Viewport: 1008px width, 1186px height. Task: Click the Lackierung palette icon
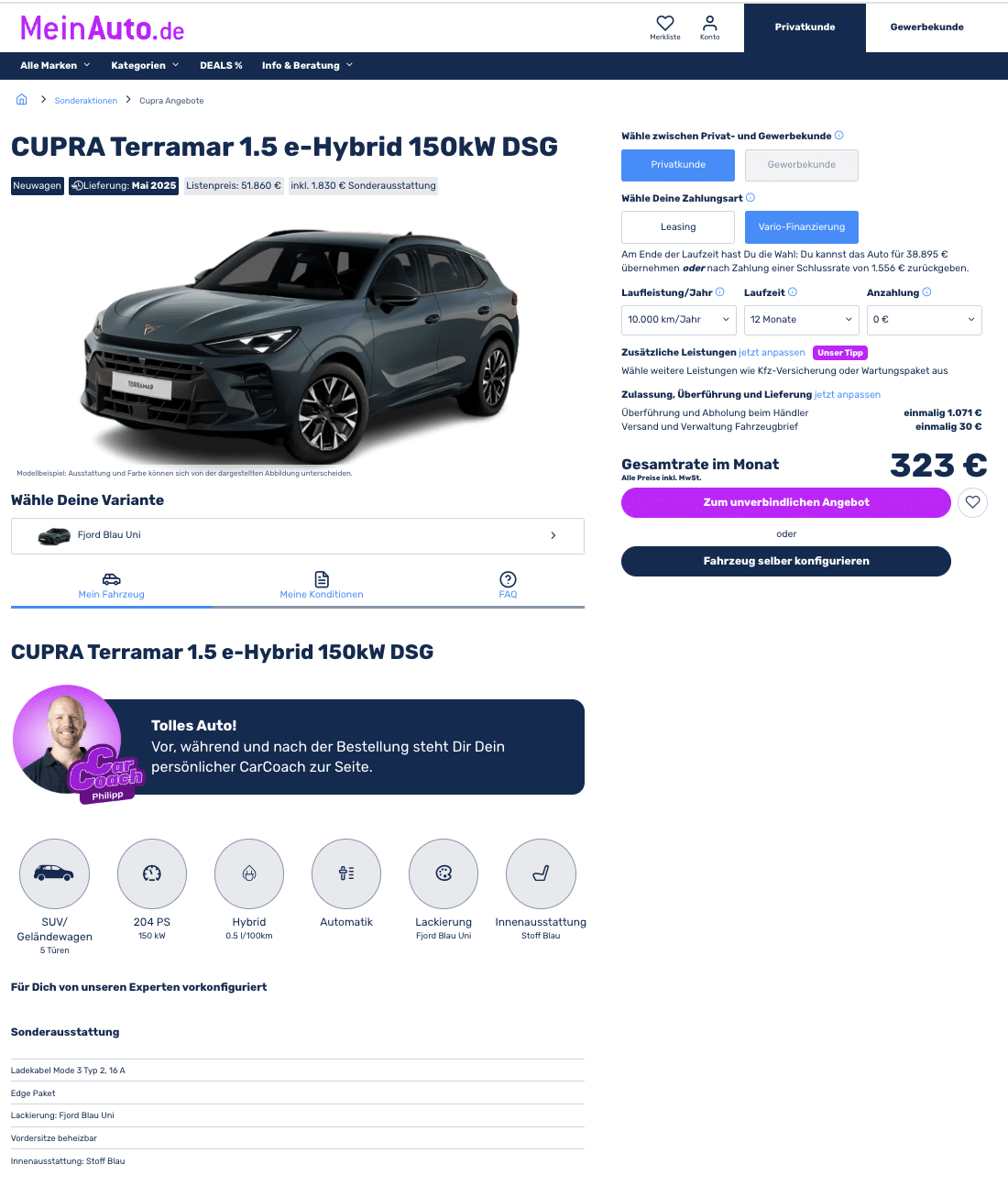tap(444, 873)
